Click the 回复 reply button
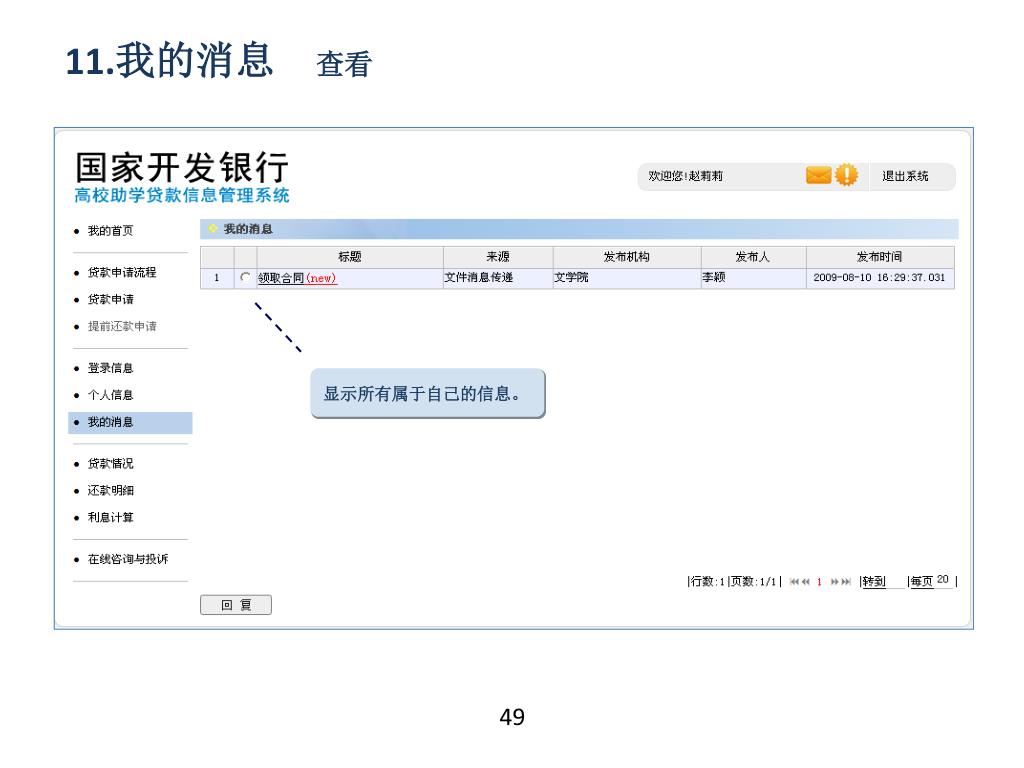This screenshot has width=1024, height=768. pyautogui.click(x=236, y=605)
